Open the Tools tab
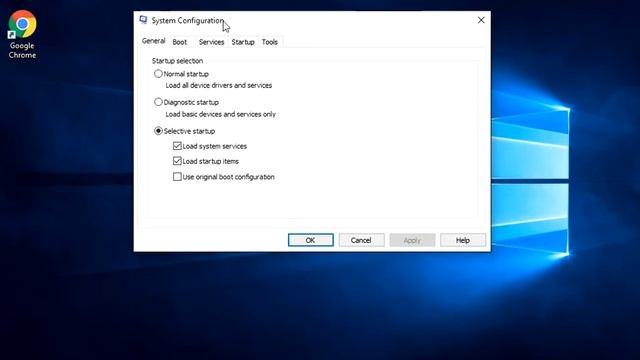The image size is (640, 360). click(x=269, y=42)
